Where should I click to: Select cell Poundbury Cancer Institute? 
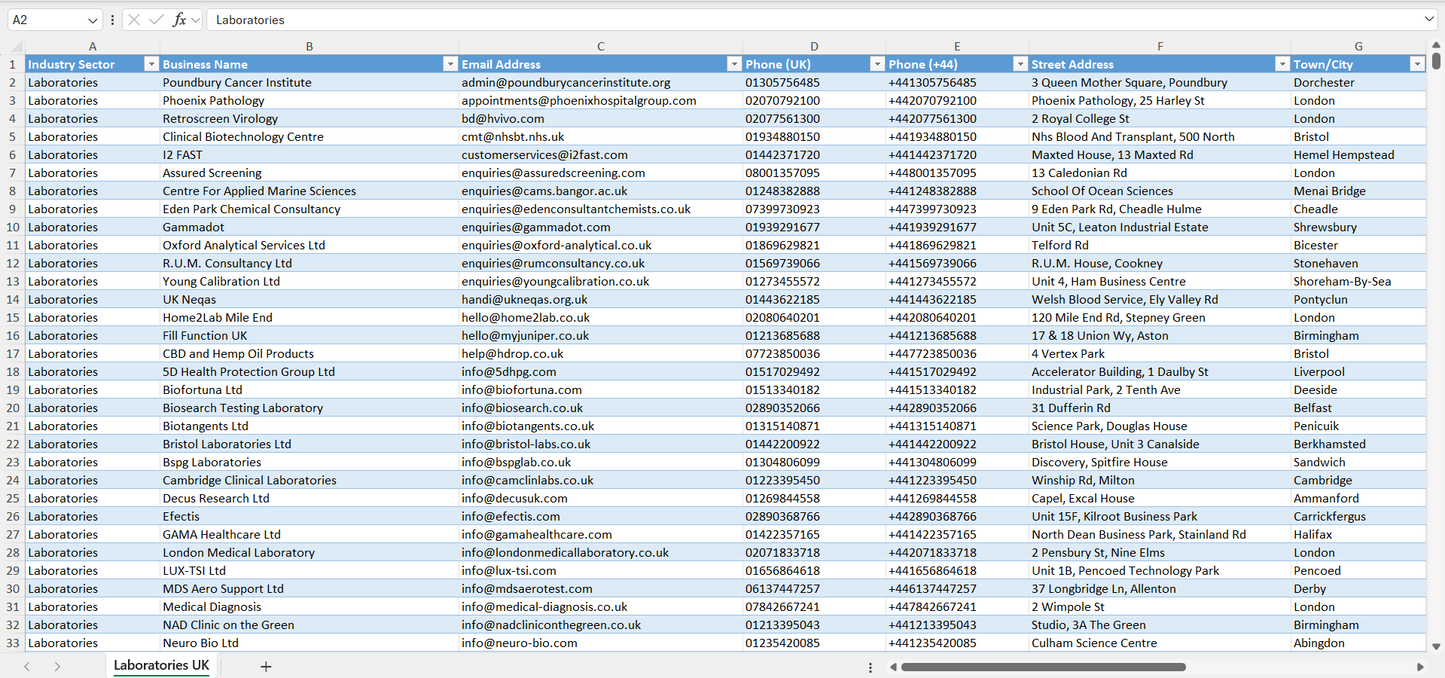(x=309, y=83)
